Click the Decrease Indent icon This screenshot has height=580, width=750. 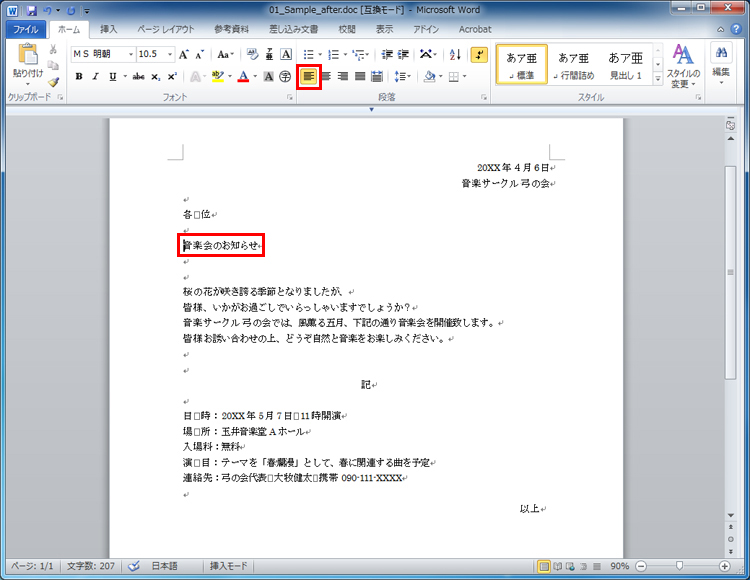pos(387,55)
